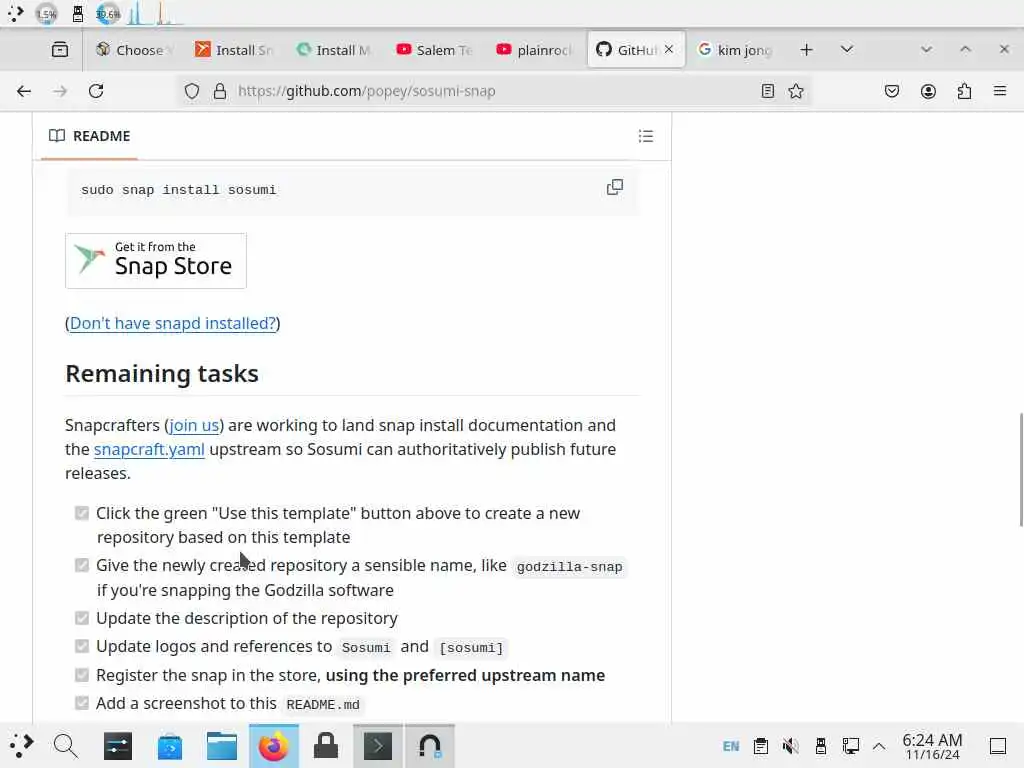Save page to Pocket

(891, 91)
